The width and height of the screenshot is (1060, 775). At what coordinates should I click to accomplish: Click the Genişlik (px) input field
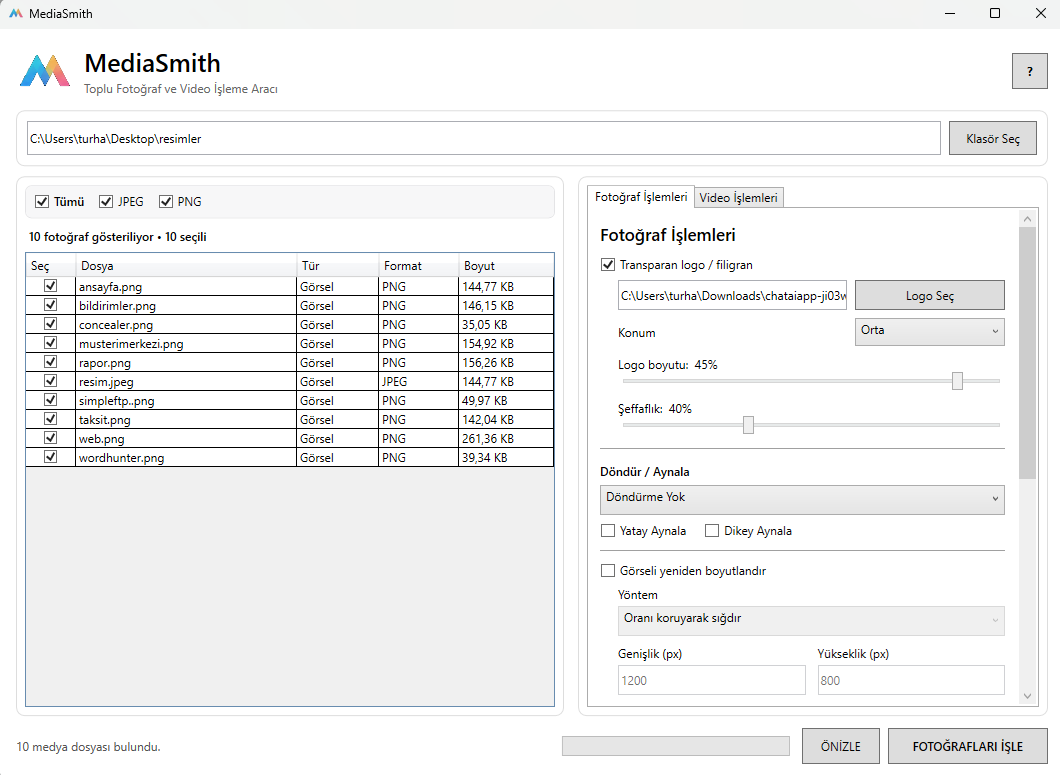point(711,680)
